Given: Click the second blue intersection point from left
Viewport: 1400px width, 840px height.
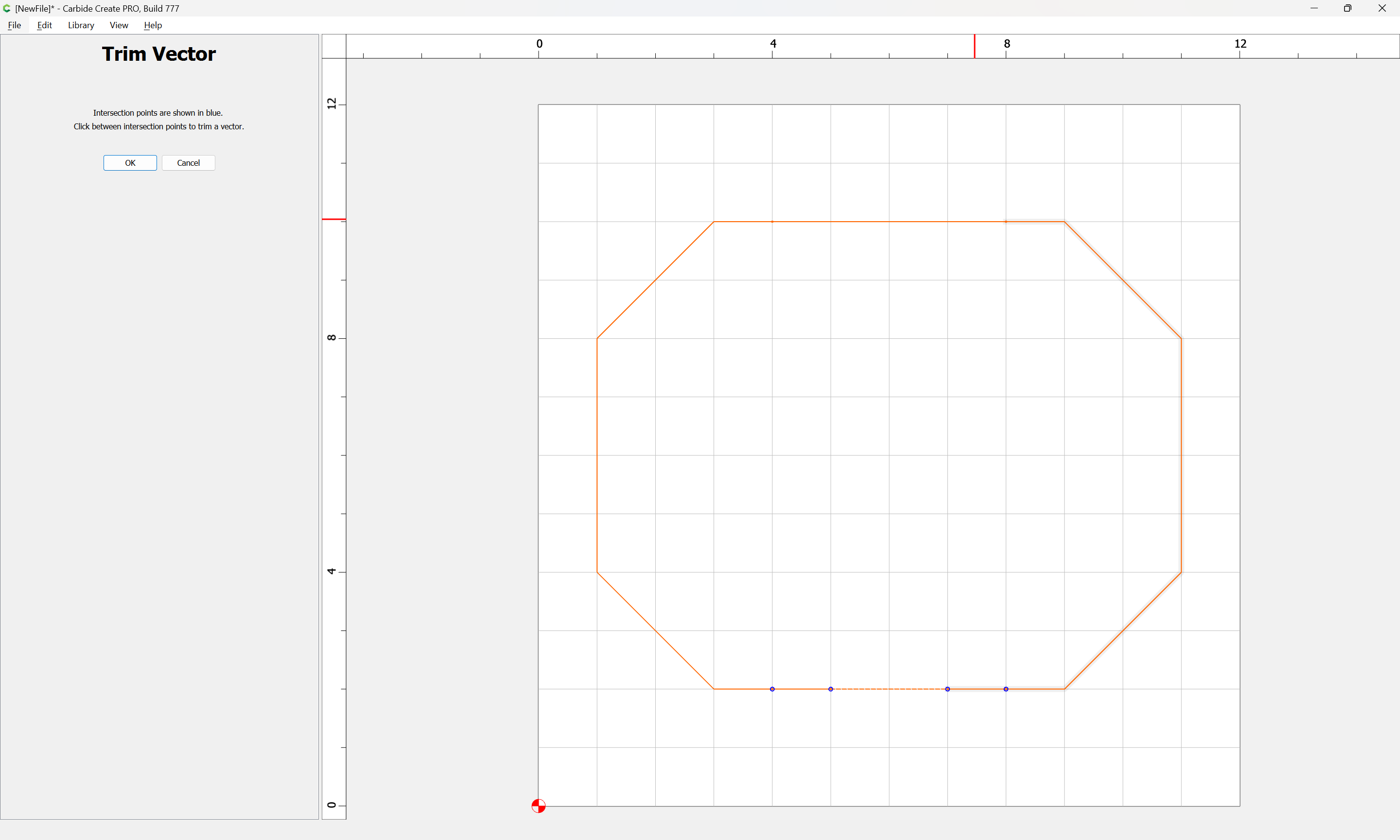Looking at the screenshot, I should click(x=831, y=689).
